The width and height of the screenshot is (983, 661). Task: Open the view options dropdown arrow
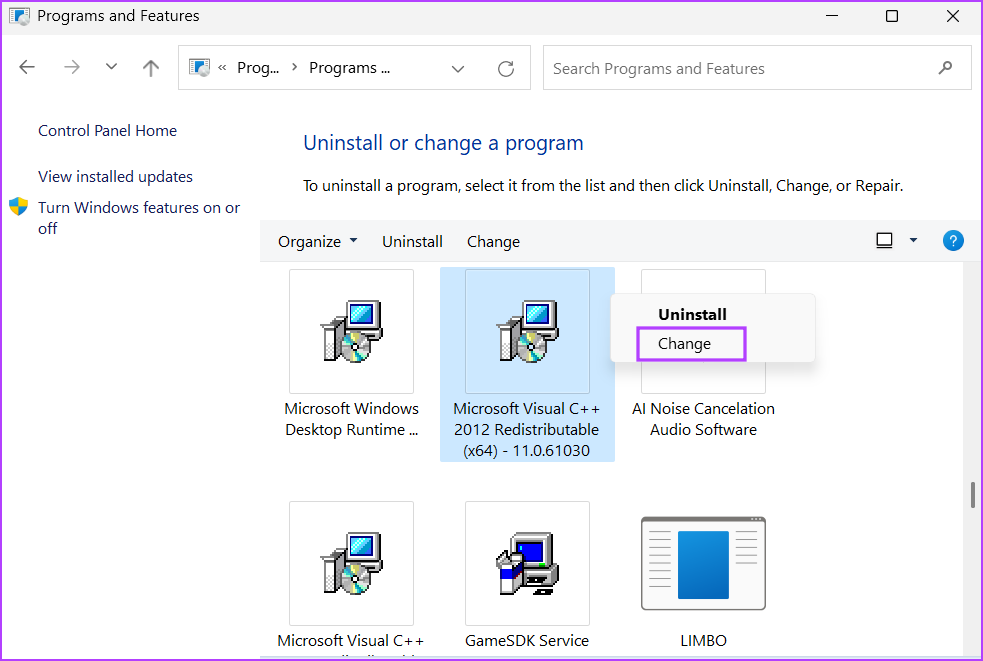pos(913,241)
